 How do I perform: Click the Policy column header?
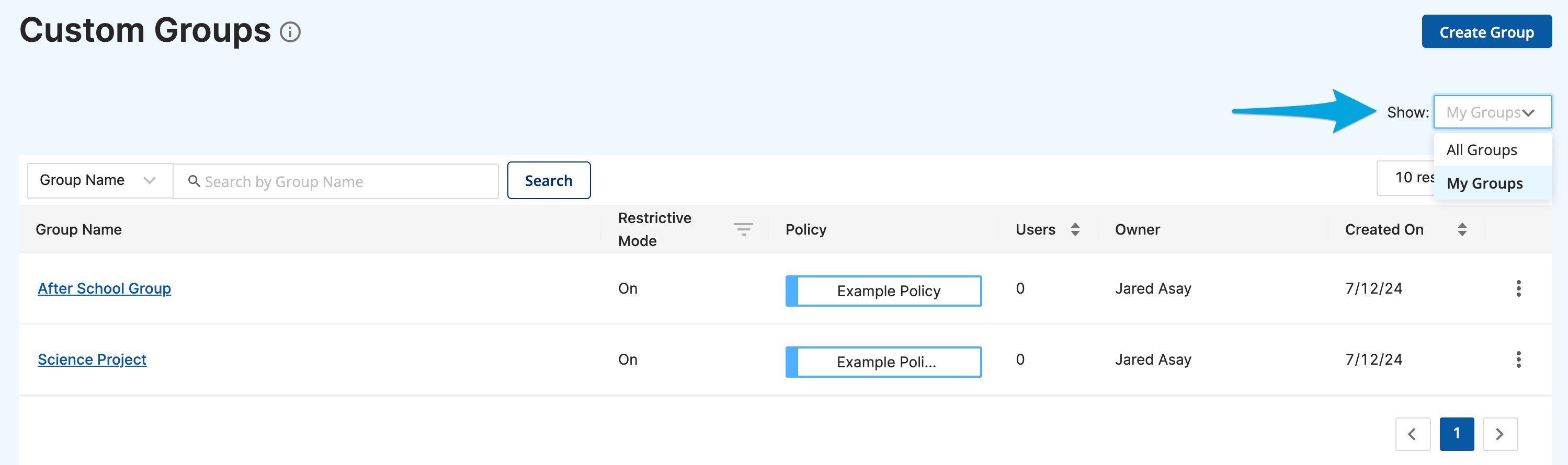pos(805,229)
